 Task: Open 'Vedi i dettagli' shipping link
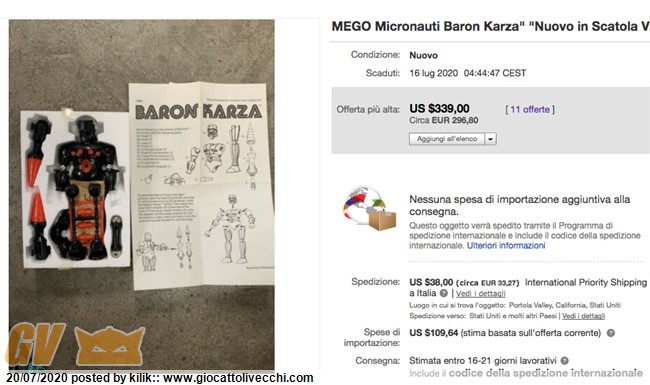[480, 293]
